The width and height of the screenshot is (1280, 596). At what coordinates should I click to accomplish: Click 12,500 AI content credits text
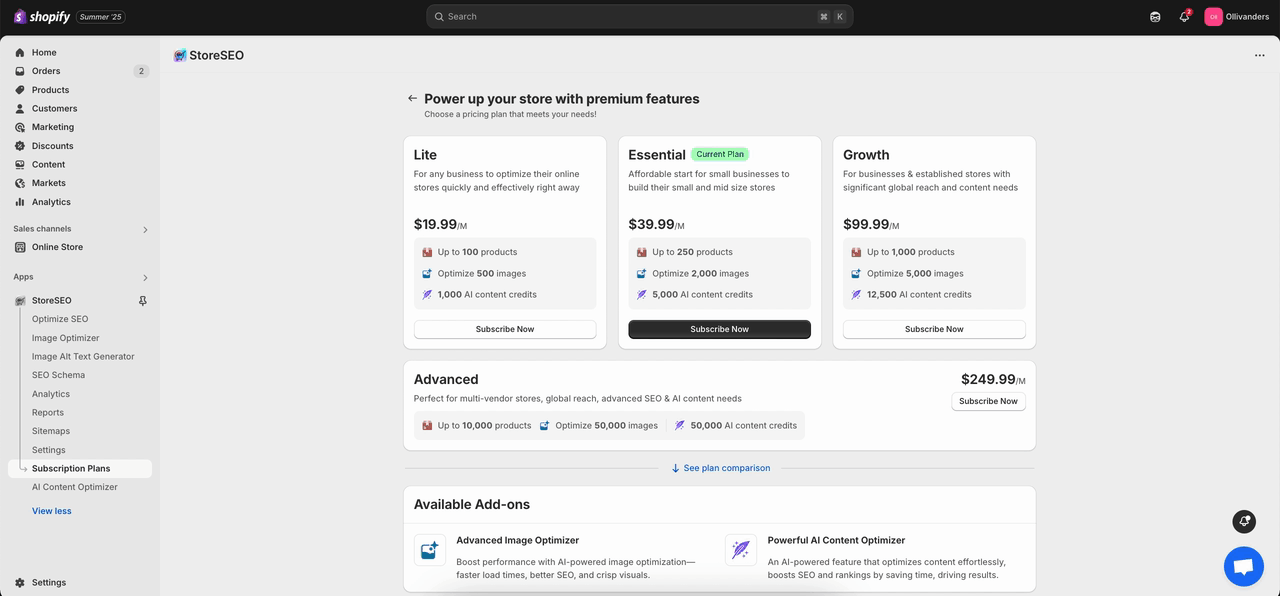tap(919, 295)
